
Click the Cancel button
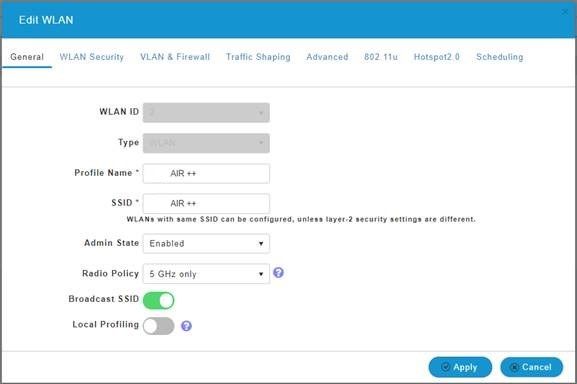pyautogui.click(x=531, y=367)
